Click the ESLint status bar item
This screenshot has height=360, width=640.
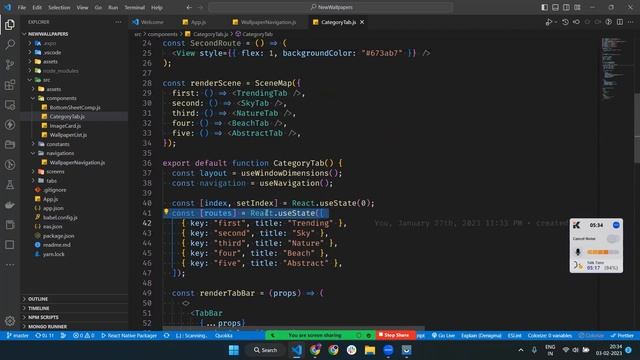515,336
